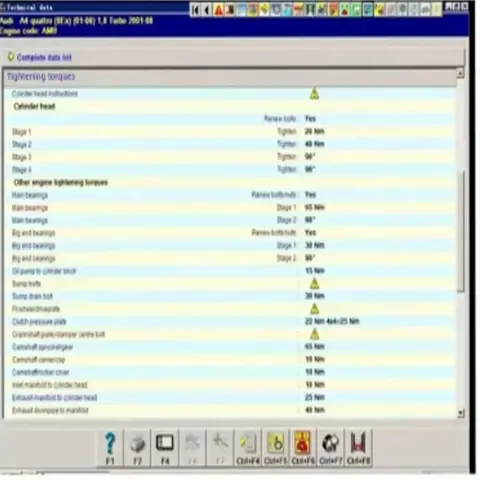Click the vertical scrollbar thumb

coord(460,232)
